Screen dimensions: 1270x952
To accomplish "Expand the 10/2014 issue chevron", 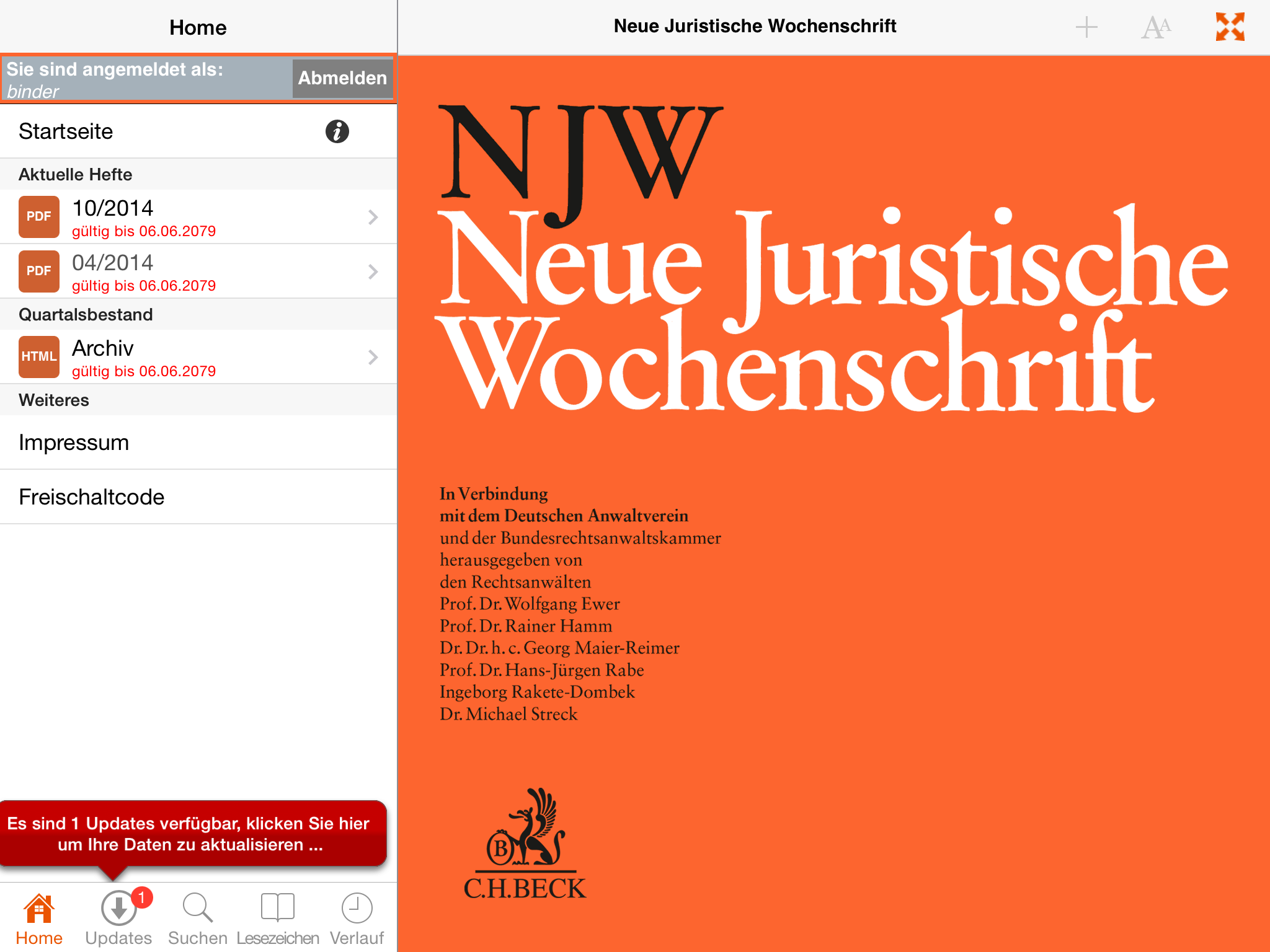I will [x=373, y=217].
